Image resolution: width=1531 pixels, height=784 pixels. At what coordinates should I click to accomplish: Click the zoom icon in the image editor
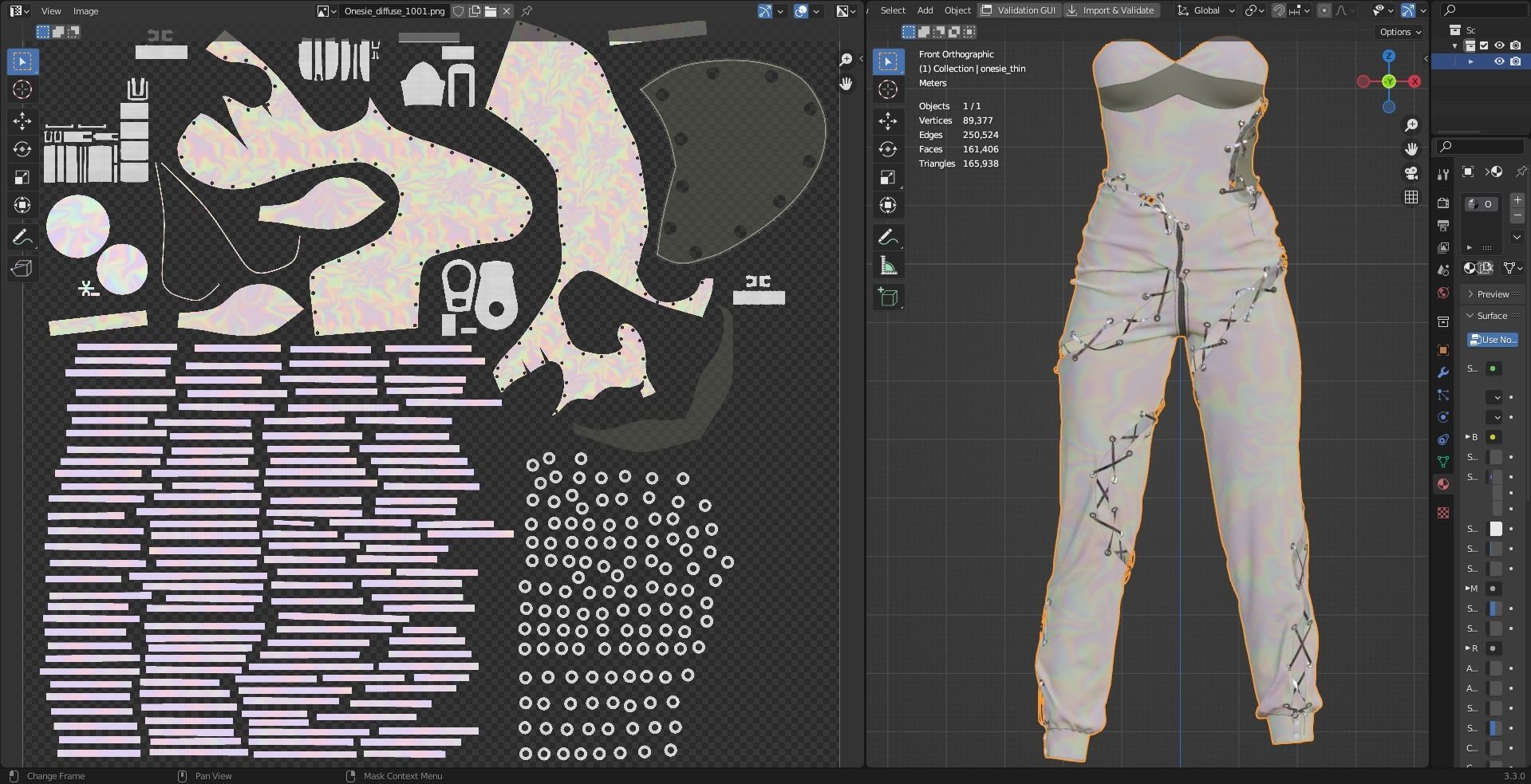846,60
